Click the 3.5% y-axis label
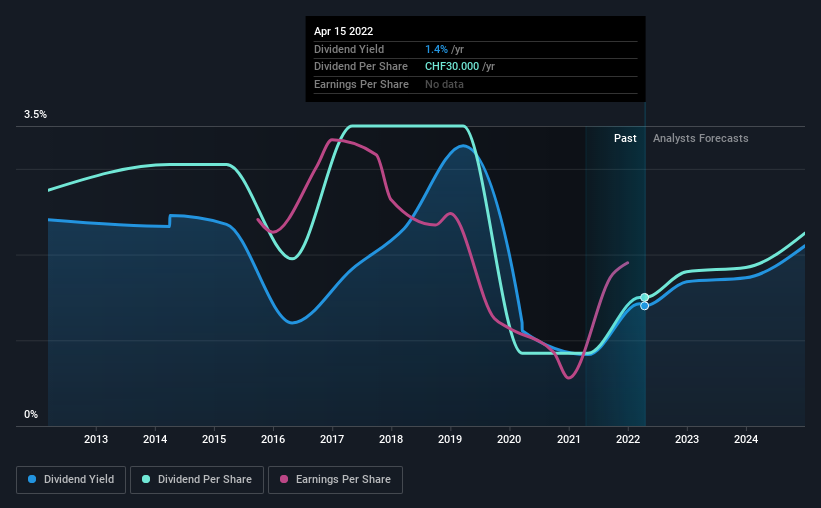 [35, 115]
